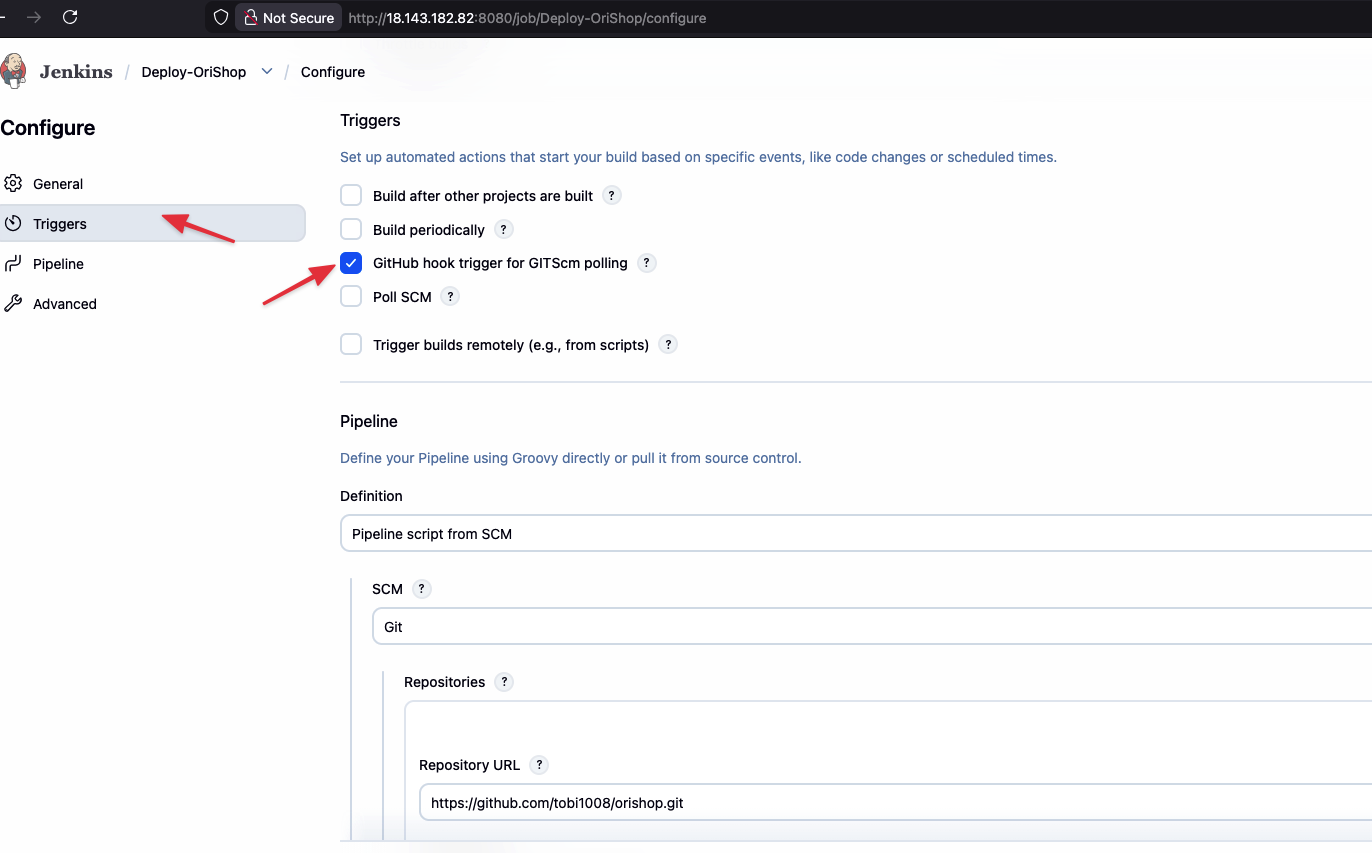Tick the Trigger builds remotely checkbox
This screenshot has width=1372, height=853.
pyautogui.click(x=351, y=345)
